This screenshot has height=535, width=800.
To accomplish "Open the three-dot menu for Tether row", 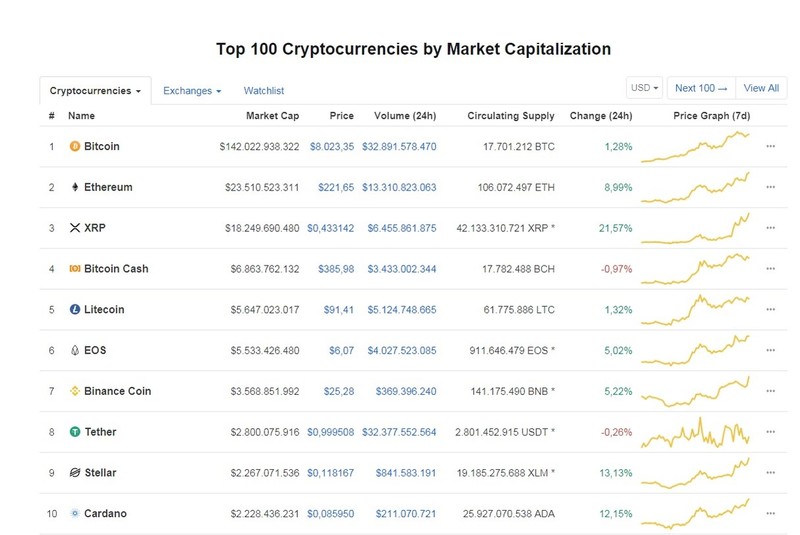I will 770,432.
